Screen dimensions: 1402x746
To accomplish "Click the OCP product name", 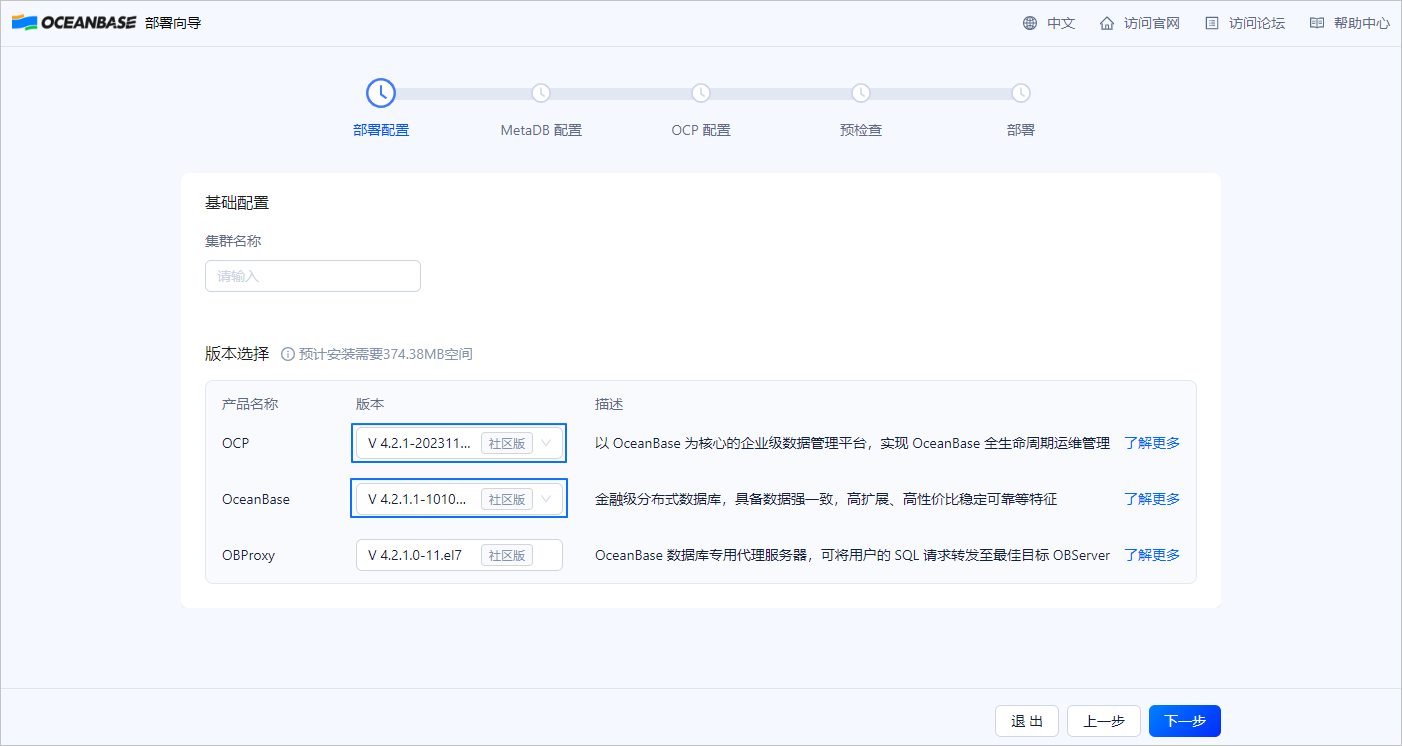I will point(236,443).
